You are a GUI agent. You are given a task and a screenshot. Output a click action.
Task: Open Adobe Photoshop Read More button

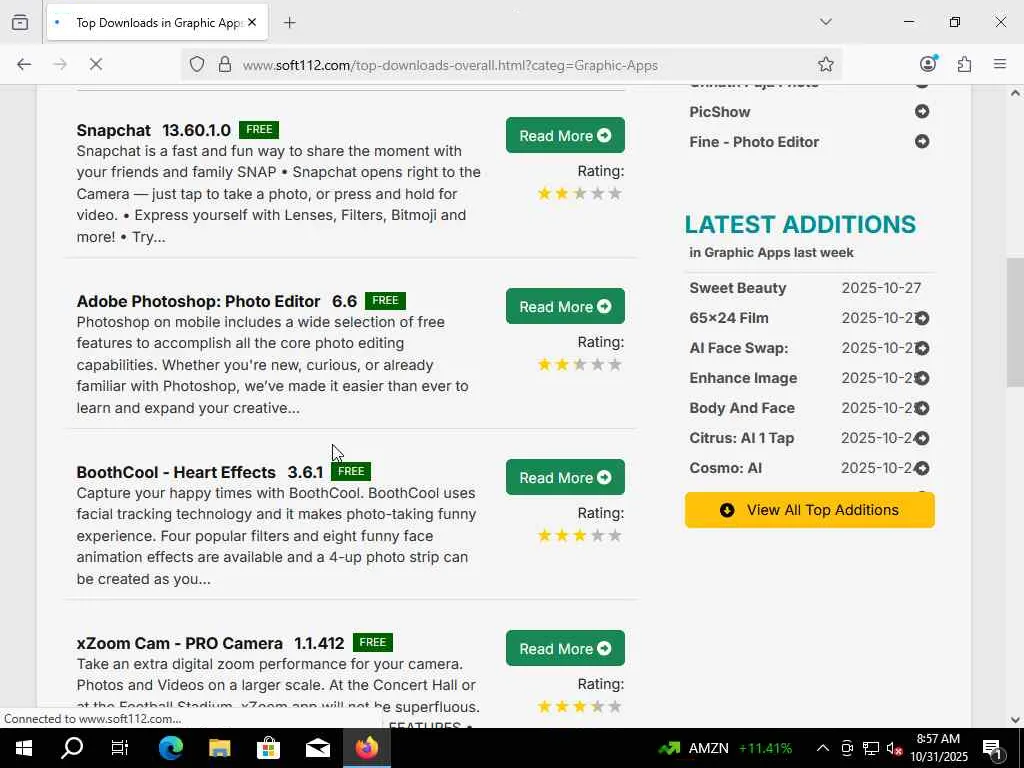pyautogui.click(x=565, y=306)
